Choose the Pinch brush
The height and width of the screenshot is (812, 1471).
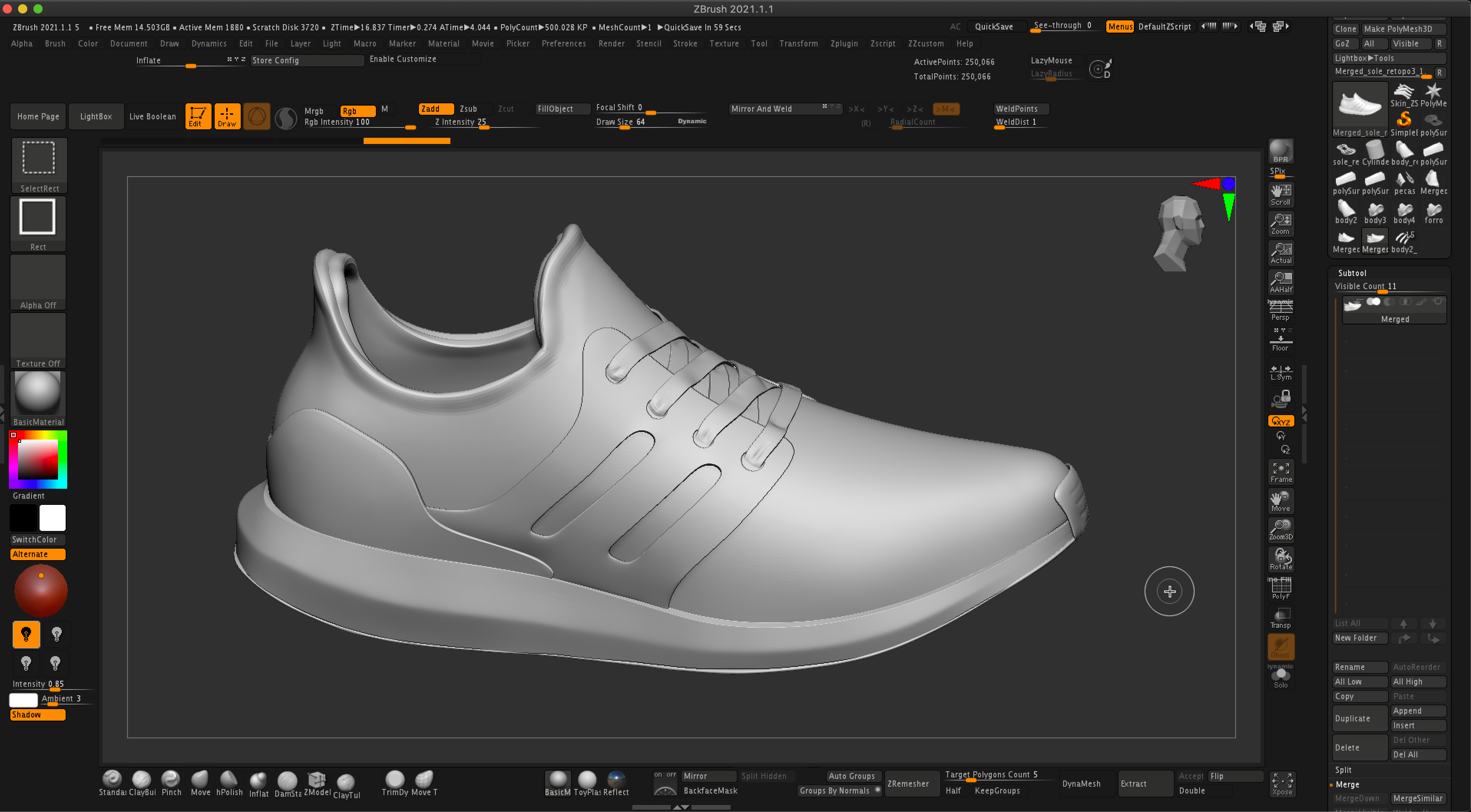coord(171,783)
